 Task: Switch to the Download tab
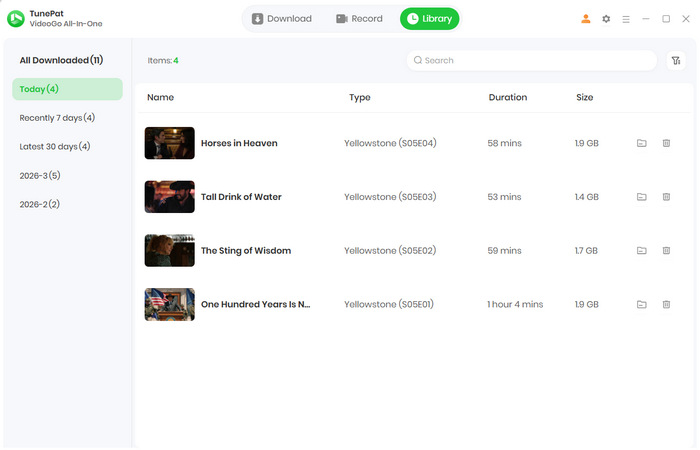pyautogui.click(x=282, y=19)
